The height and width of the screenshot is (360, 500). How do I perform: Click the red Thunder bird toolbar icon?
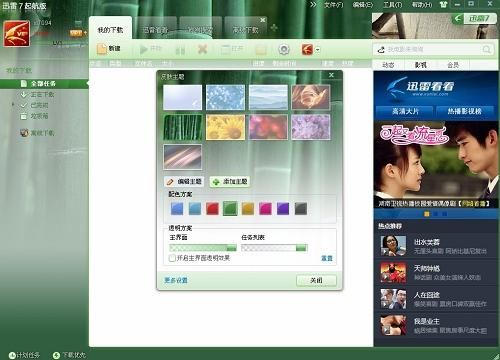click(x=307, y=50)
